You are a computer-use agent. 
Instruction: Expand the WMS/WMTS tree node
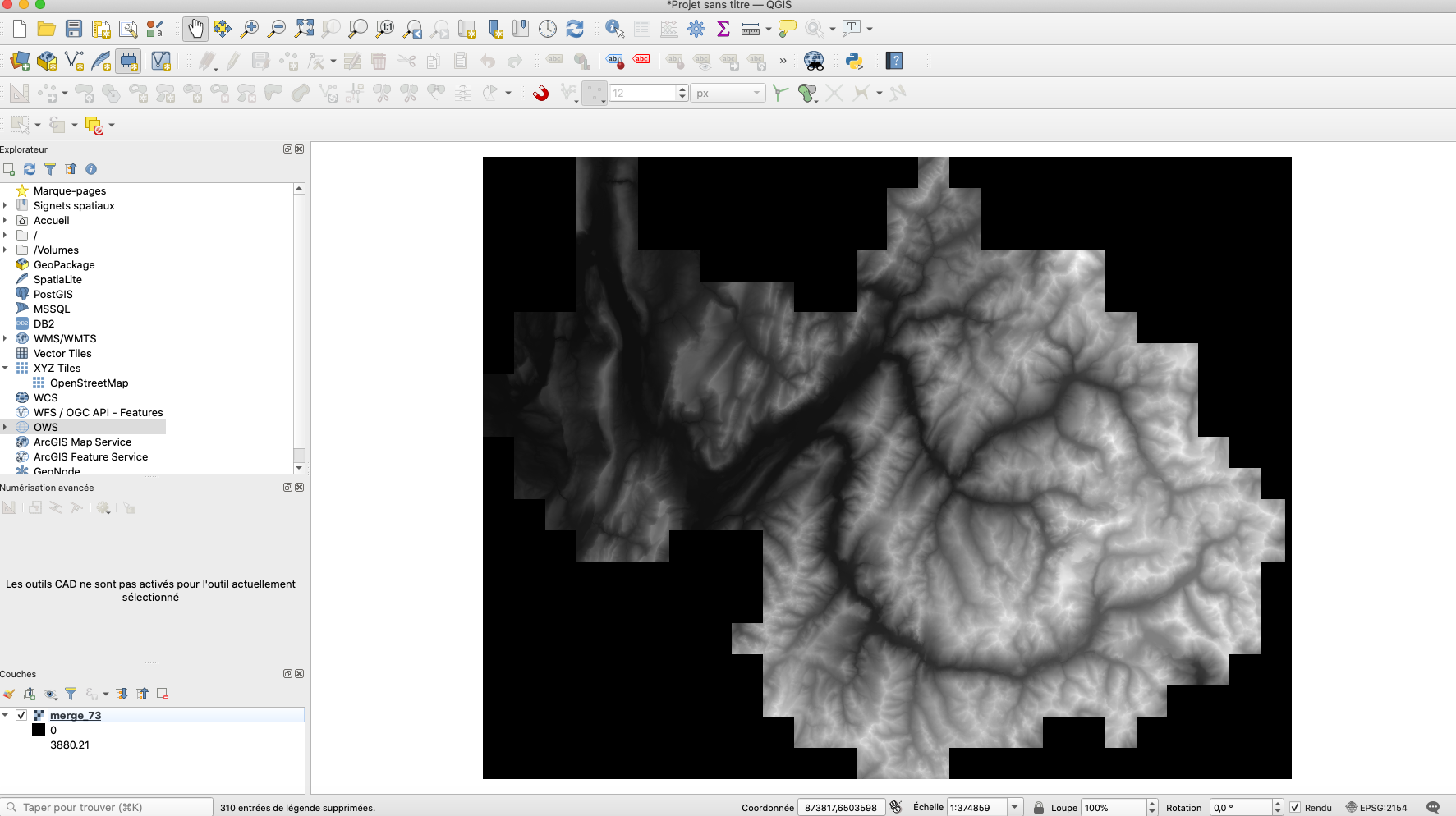click(x=6, y=338)
